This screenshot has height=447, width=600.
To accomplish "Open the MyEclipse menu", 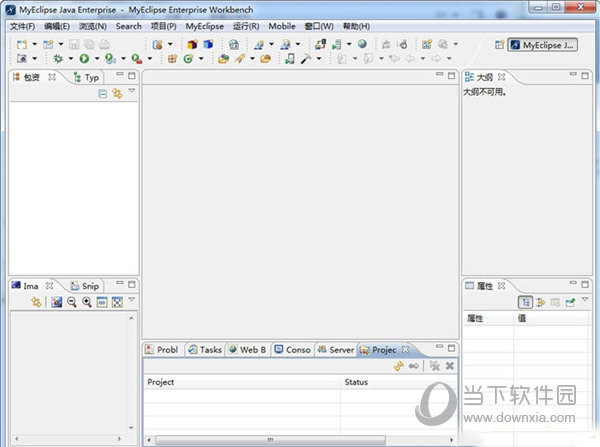I will (x=204, y=26).
